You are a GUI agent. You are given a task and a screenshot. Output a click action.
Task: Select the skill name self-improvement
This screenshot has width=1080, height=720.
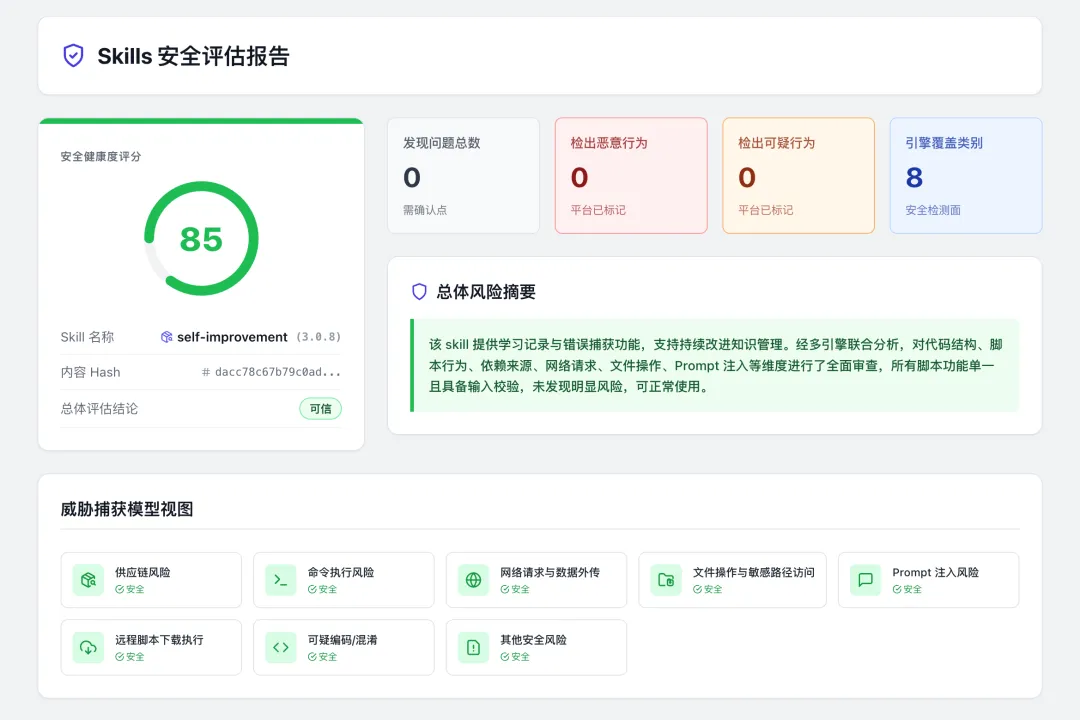click(232, 337)
